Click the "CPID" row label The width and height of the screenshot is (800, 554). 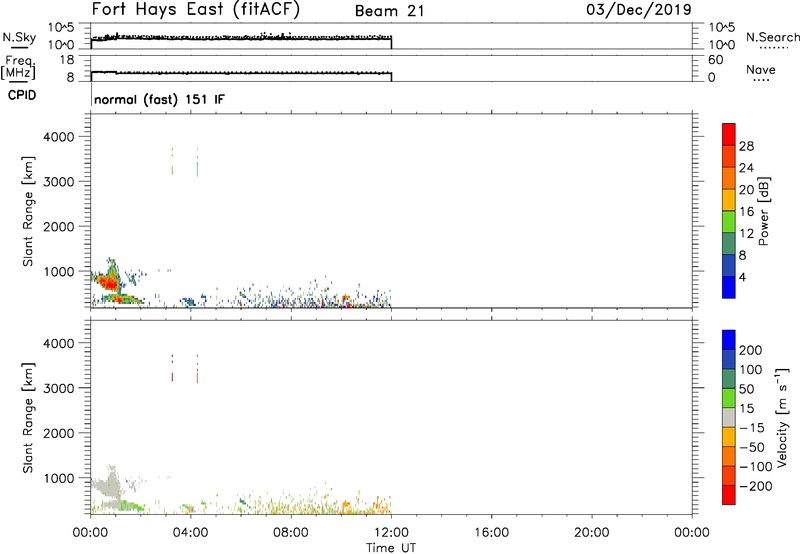pyautogui.click(x=22, y=95)
